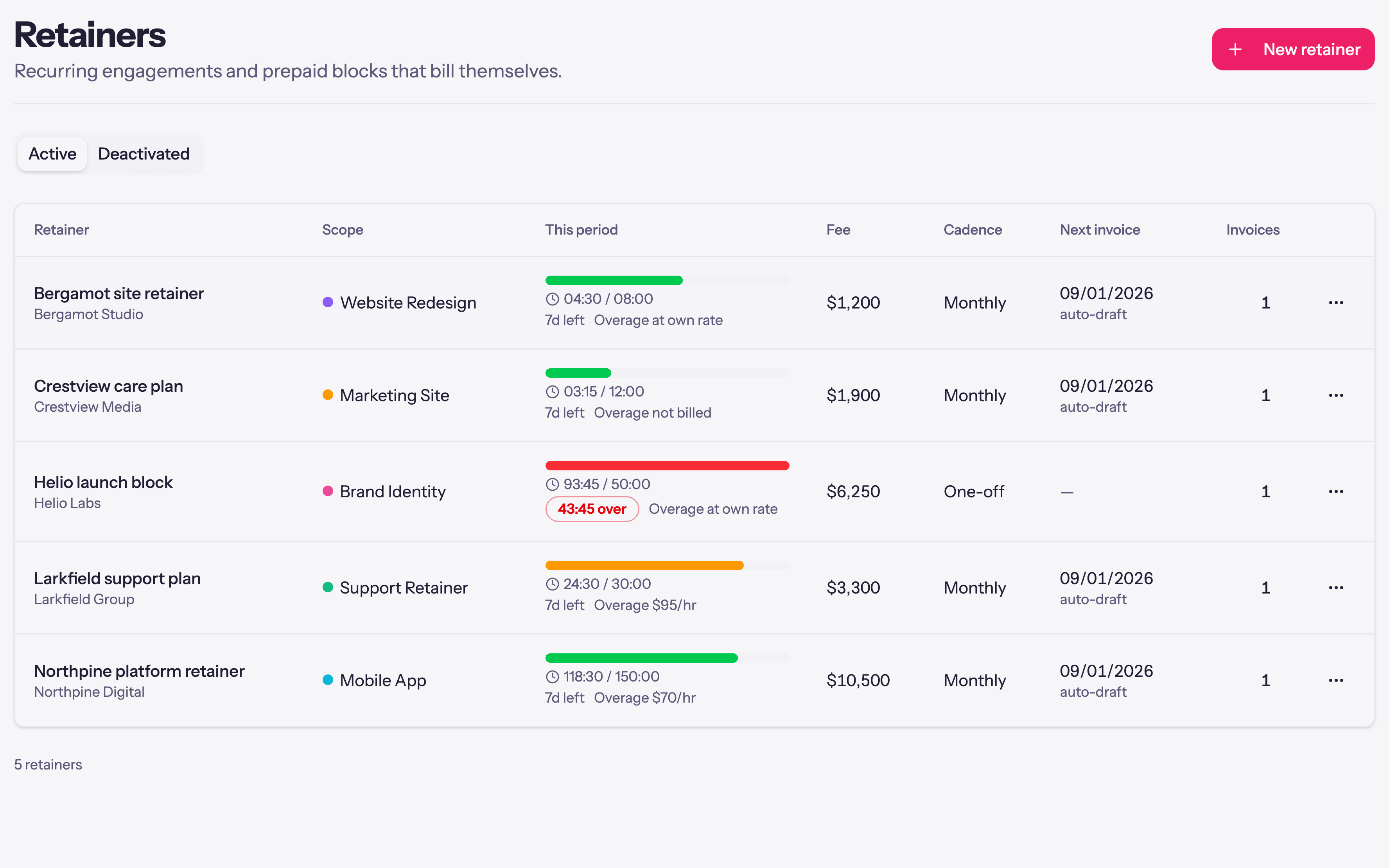Click the $3,300 fee value
1389x868 pixels.
coord(853,587)
